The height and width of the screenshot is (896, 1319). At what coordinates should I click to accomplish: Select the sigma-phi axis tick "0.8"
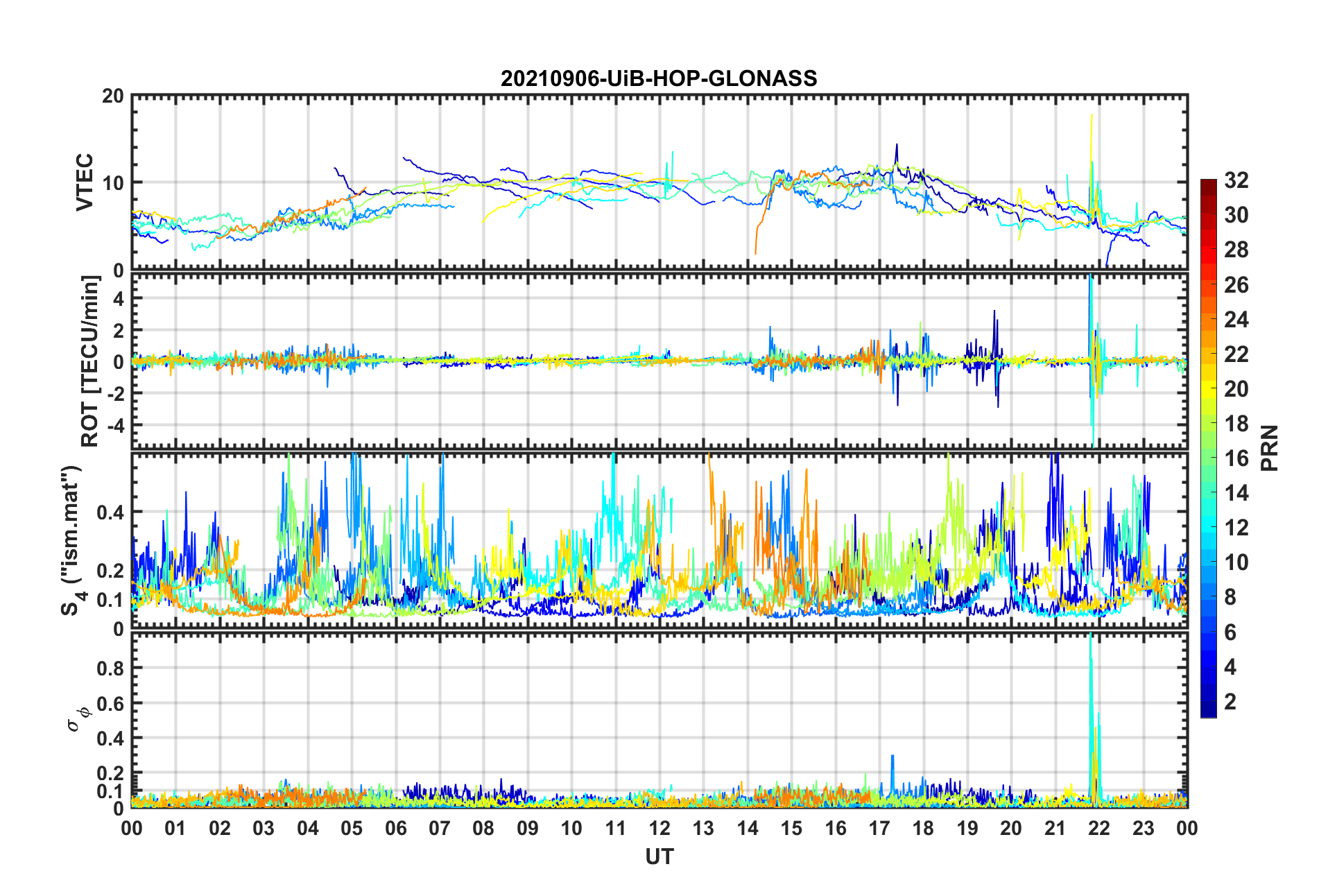(x=110, y=669)
